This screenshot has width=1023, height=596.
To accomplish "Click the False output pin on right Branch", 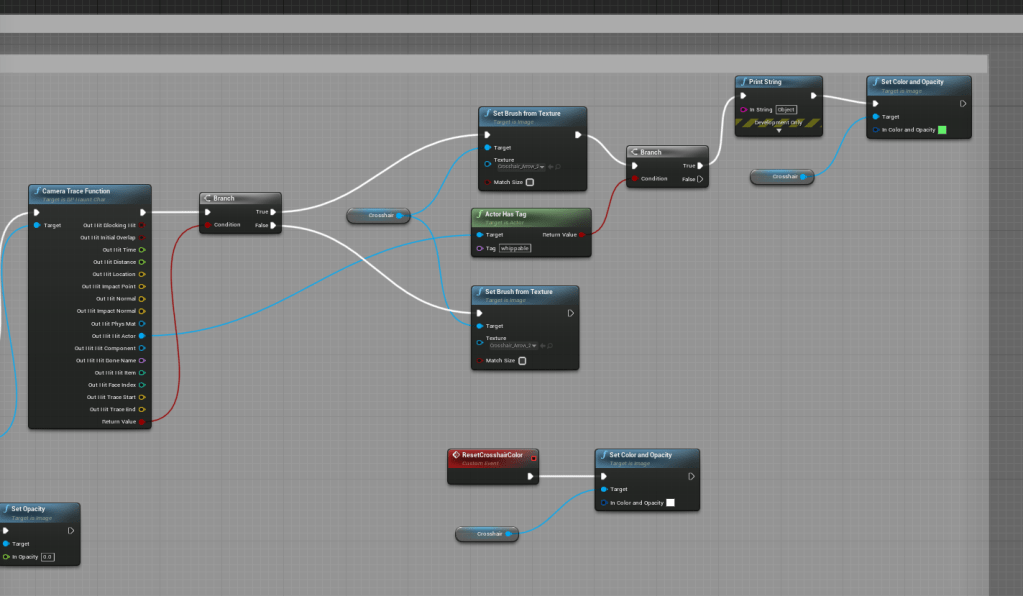I will [x=700, y=179].
